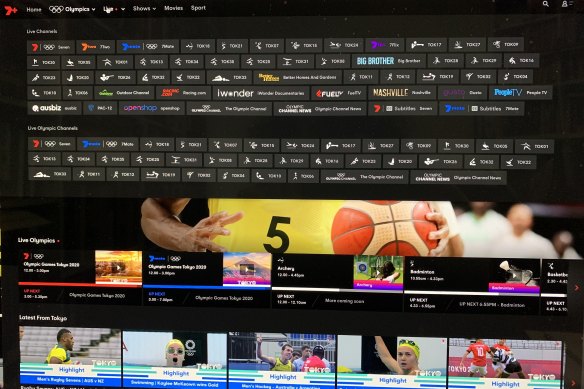Select TOK24 under Live Olympic Channels
This screenshot has width=584, height=389.
click(300, 145)
